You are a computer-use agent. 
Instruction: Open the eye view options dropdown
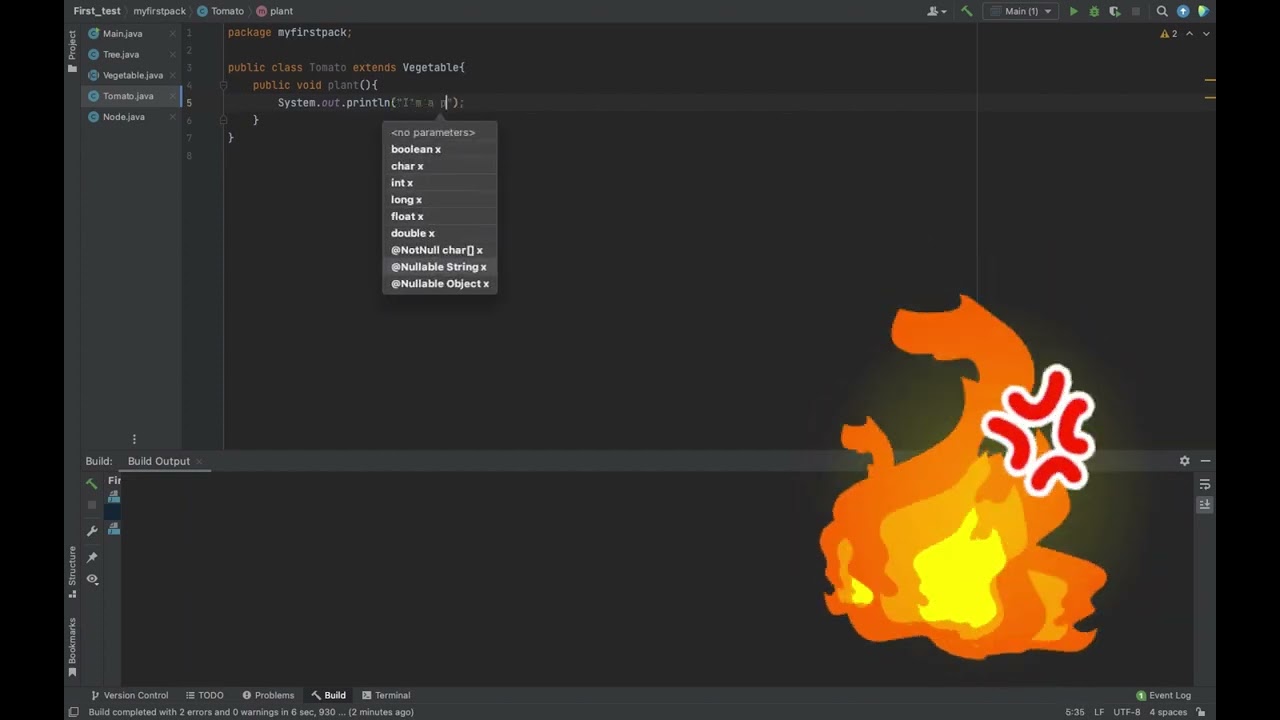pos(92,579)
